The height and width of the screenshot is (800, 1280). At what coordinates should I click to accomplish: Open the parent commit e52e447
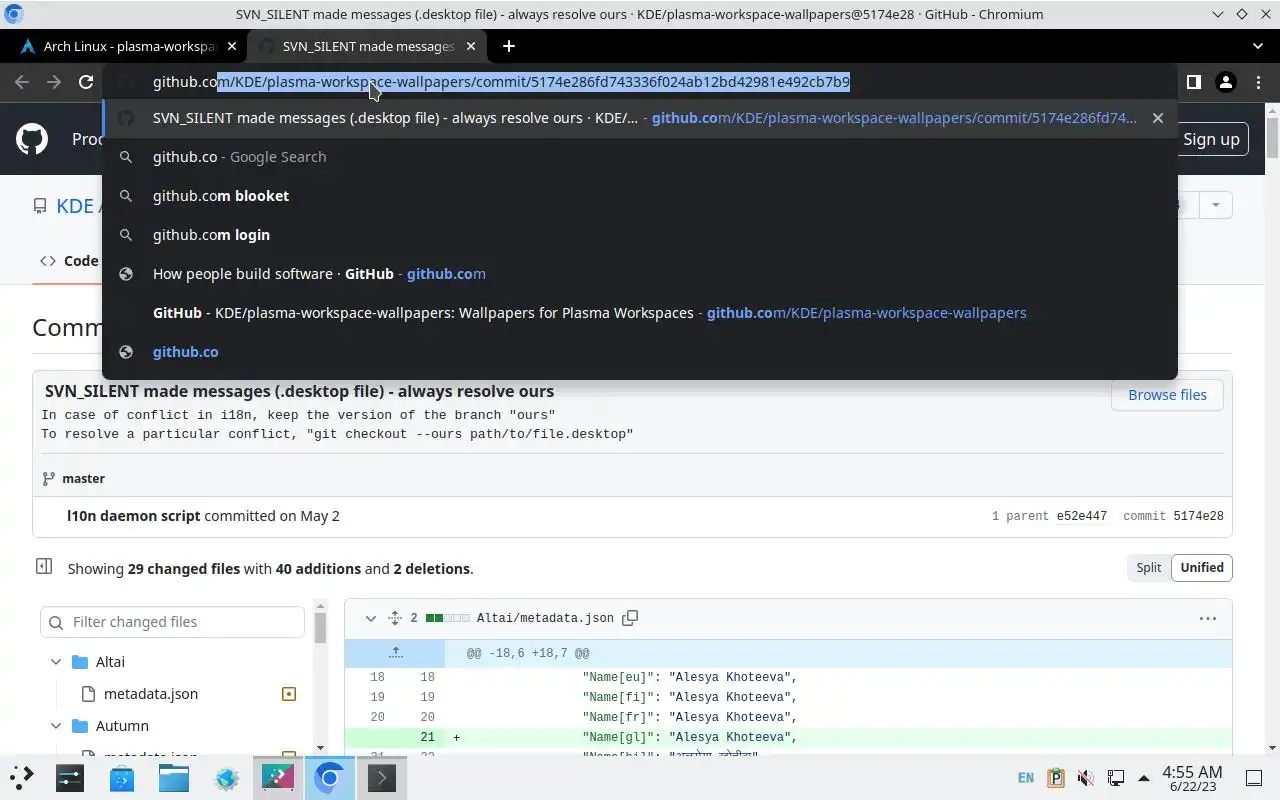pos(1082,517)
